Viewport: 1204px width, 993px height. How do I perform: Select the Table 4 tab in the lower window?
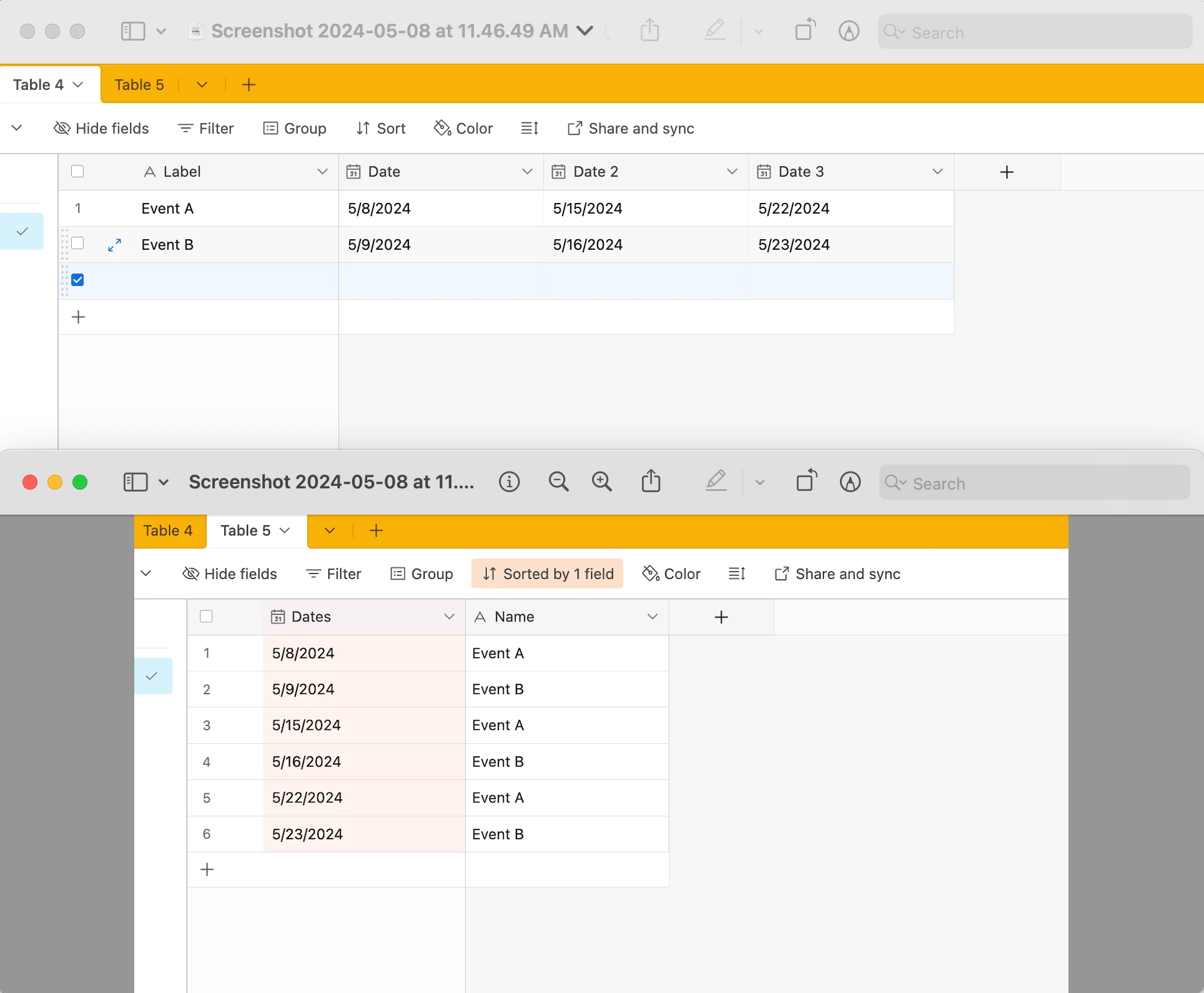(168, 531)
